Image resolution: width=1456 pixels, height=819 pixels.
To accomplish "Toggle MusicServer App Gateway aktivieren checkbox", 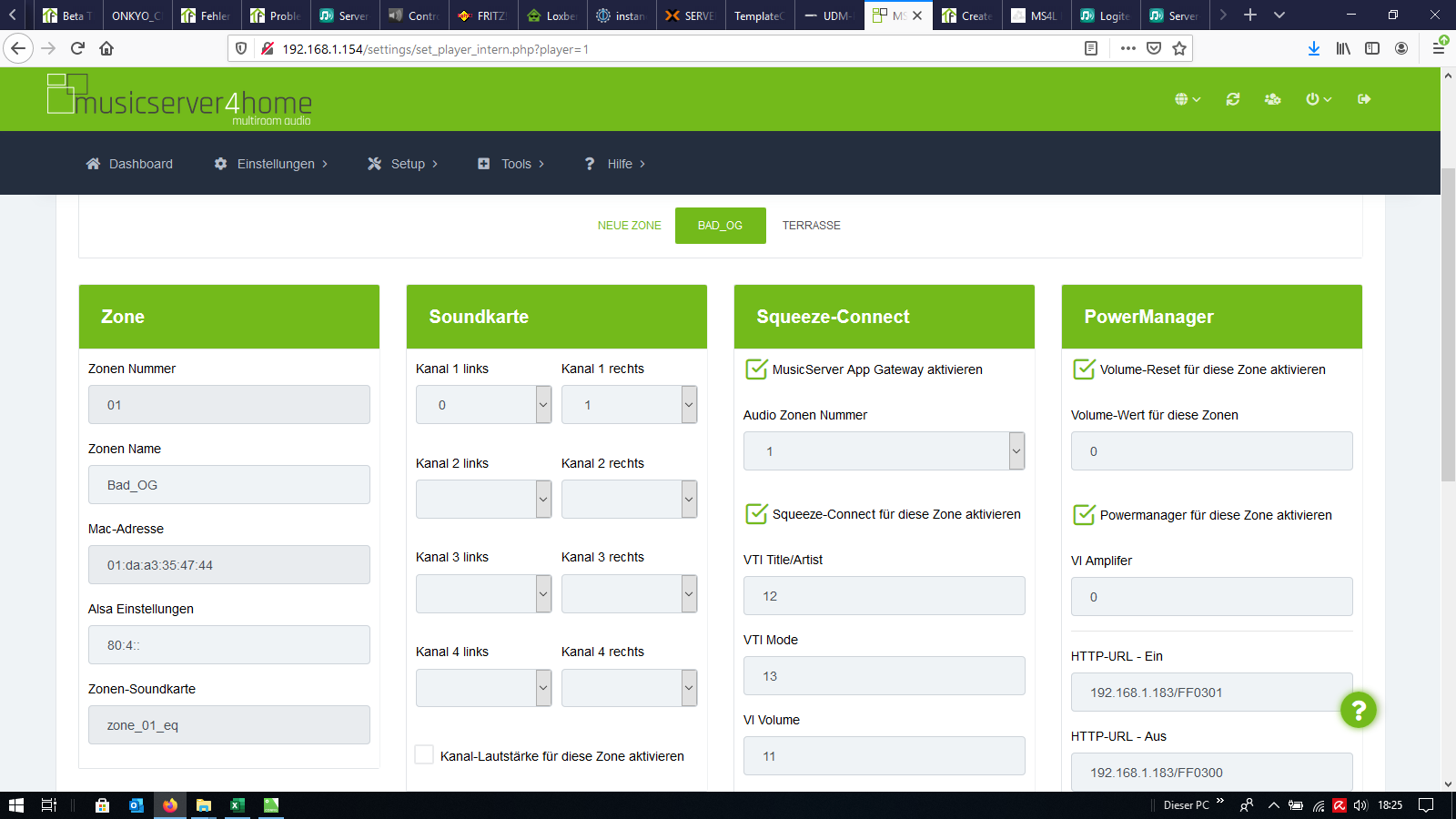I will point(756,369).
